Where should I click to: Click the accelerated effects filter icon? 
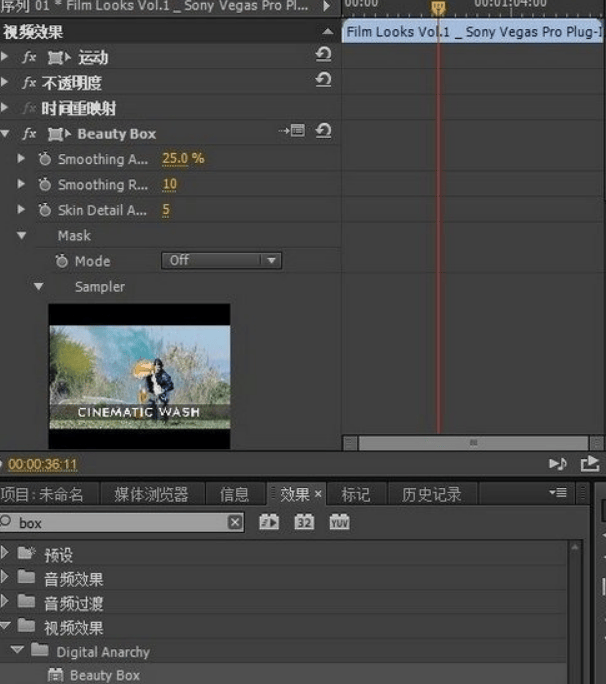click(x=269, y=522)
